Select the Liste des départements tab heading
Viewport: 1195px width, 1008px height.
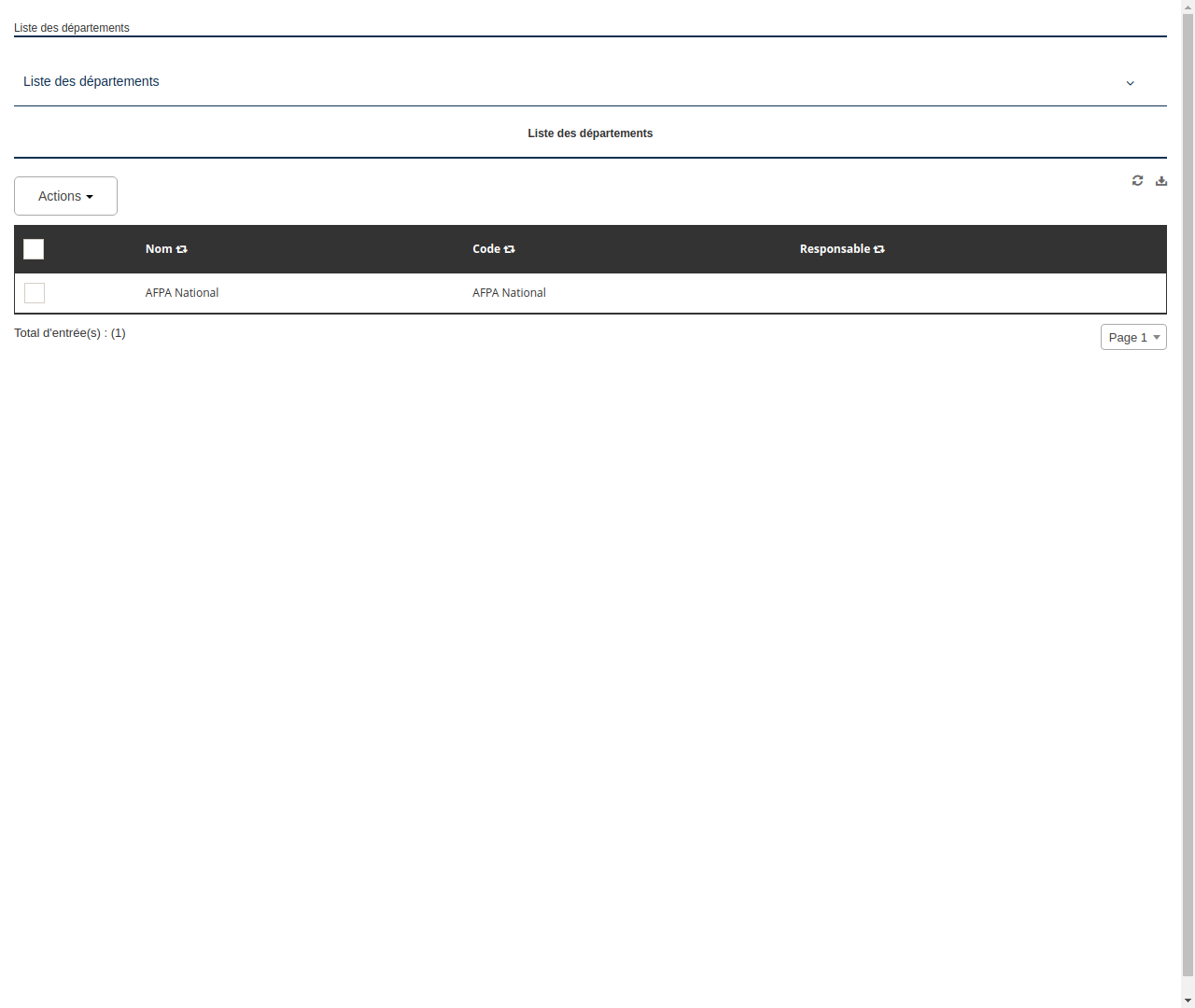click(590, 133)
